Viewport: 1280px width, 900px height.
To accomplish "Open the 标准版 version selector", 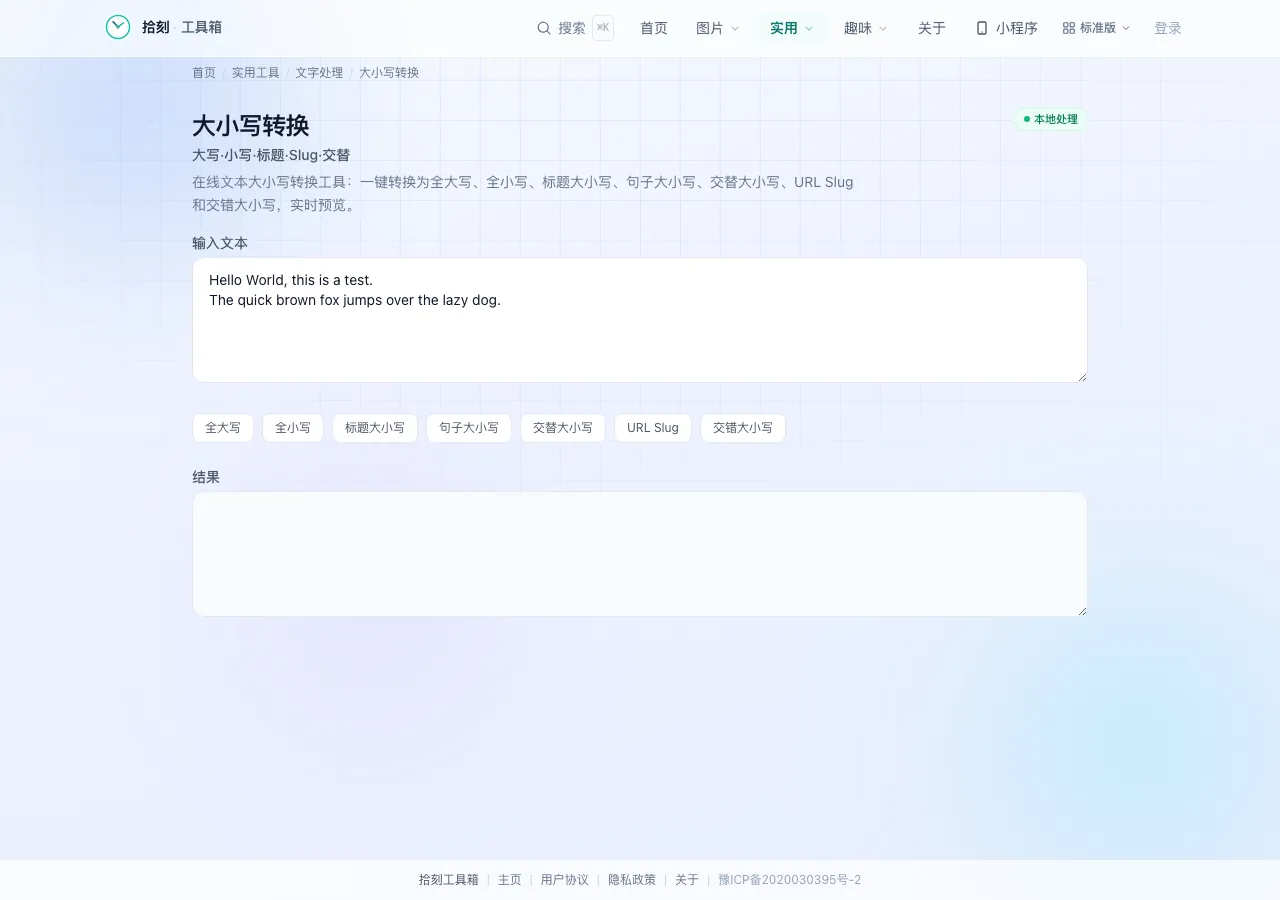I will pos(1097,28).
